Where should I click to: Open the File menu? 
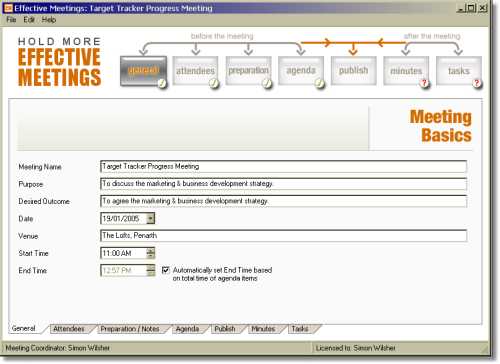coord(11,20)
